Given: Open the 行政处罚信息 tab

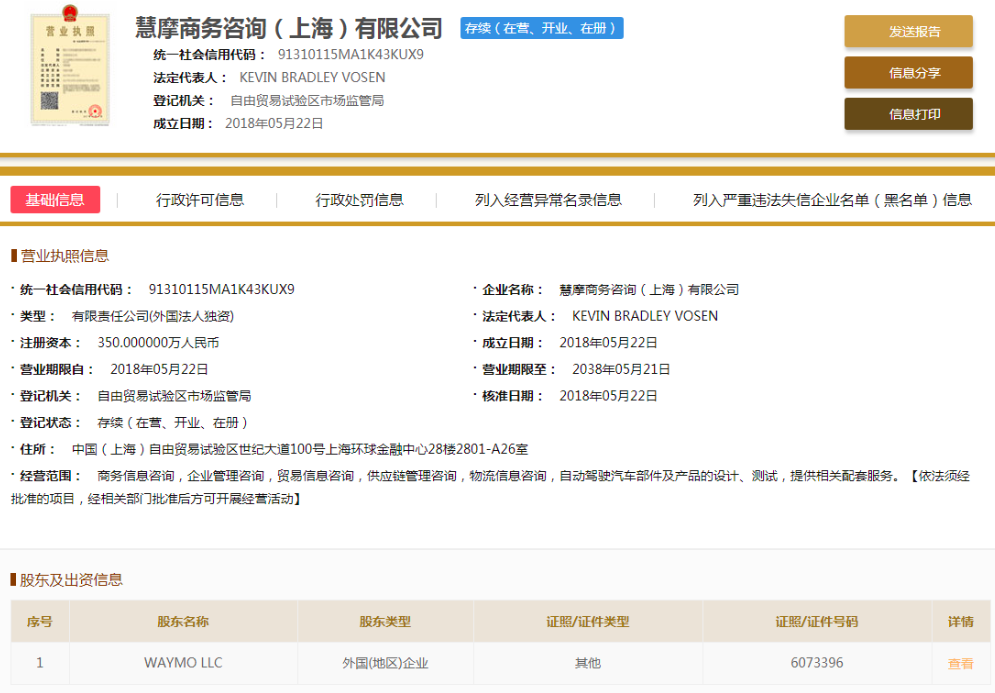Looking at the screenshot, I should click(359, 200).
